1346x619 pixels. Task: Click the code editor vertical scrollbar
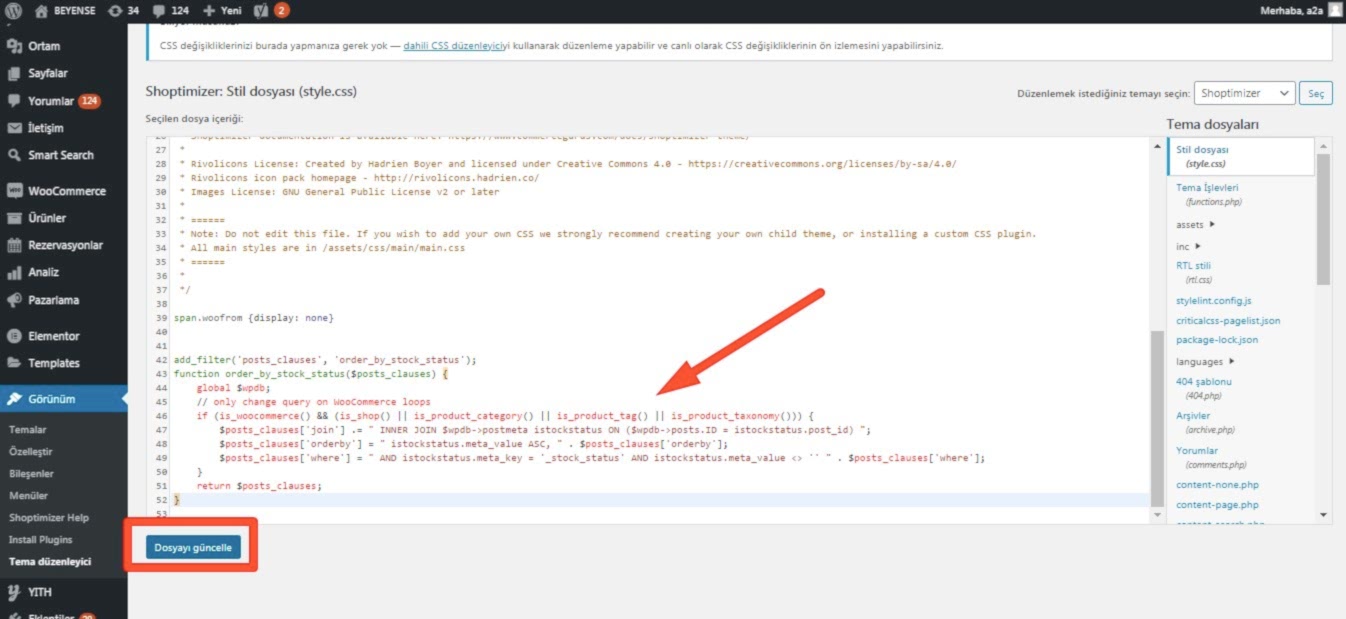click(1157, 420)
